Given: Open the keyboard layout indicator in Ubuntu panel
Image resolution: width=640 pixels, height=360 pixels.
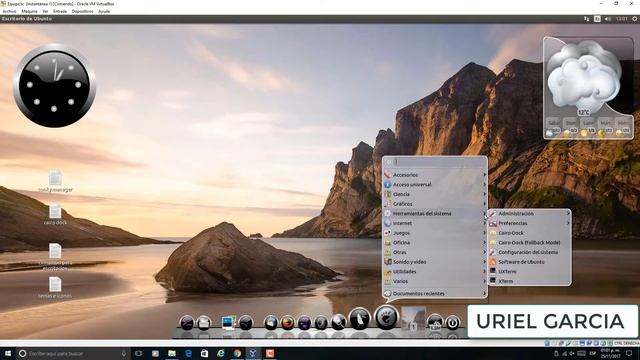Looking at the screenshot, I should point(597,19).
